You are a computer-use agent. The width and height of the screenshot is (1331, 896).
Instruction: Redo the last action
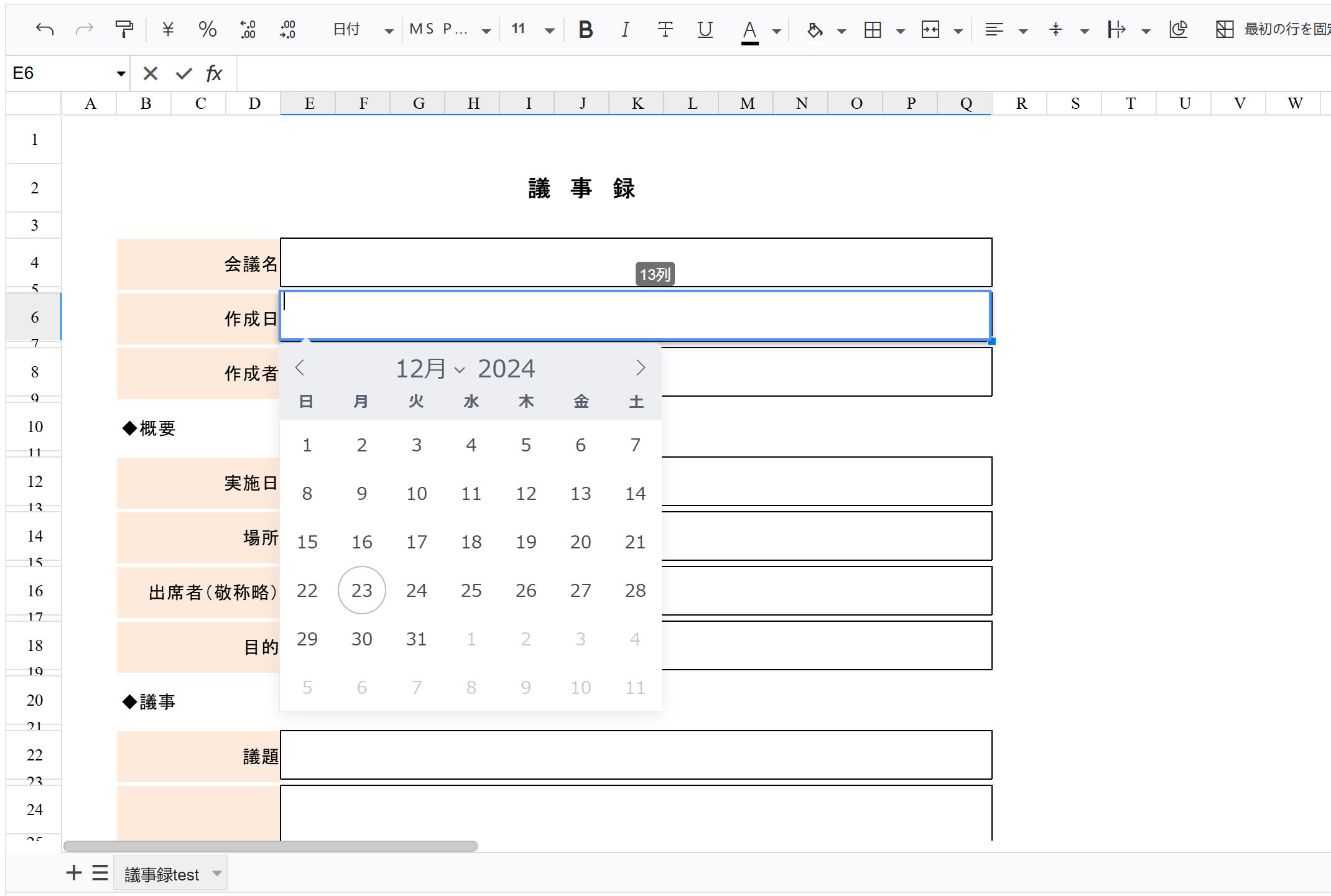click(x=84, y=29)
